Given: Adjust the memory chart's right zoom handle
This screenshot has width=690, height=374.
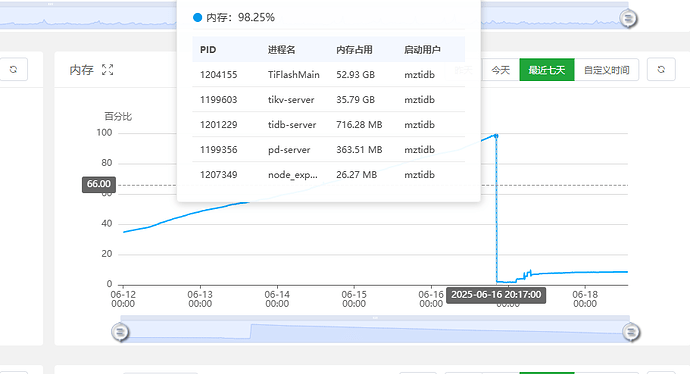Looking at the screenshot, I should tap(631, 332).
